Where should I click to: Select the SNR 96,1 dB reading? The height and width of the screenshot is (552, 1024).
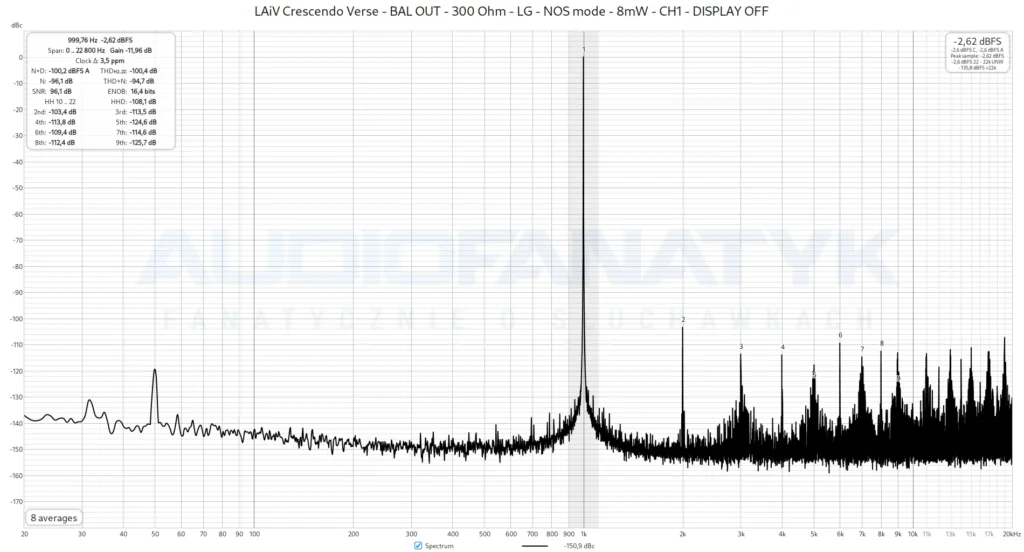[52, 91]
